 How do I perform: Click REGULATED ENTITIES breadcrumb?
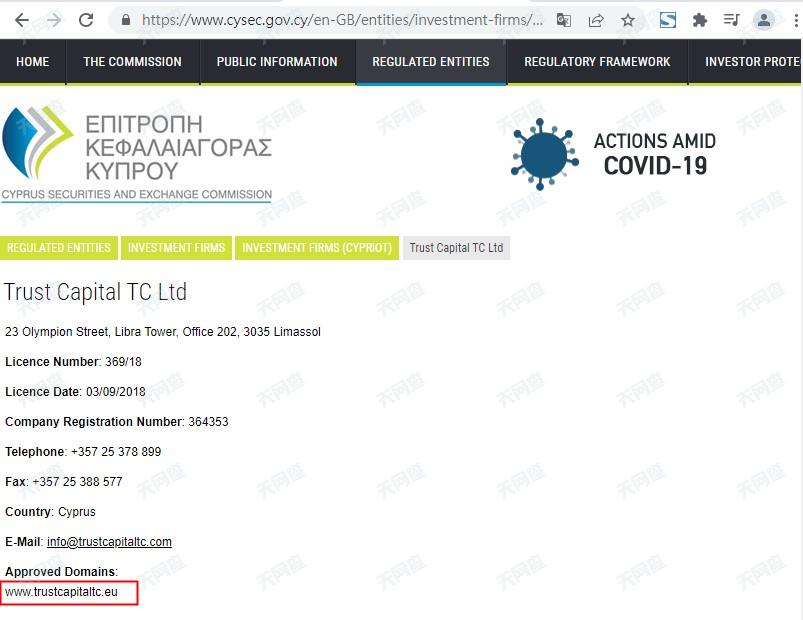(x=59, y=248)
